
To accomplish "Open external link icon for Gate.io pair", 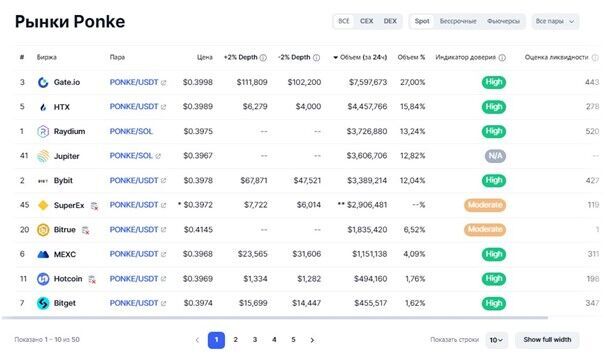I will [163, 83].
